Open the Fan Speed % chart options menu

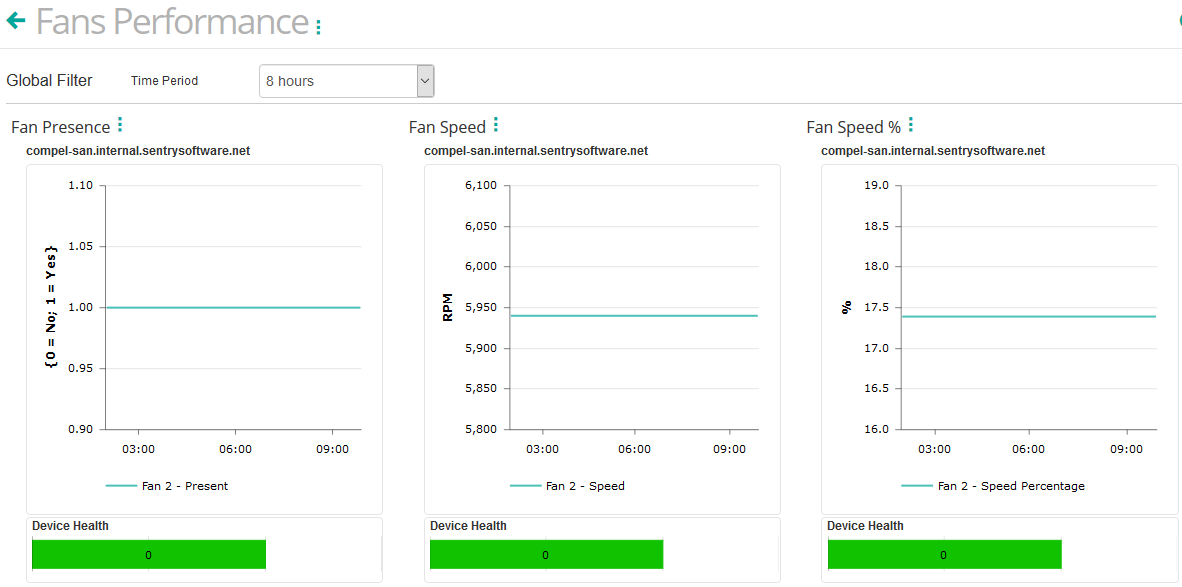[910, 124]
